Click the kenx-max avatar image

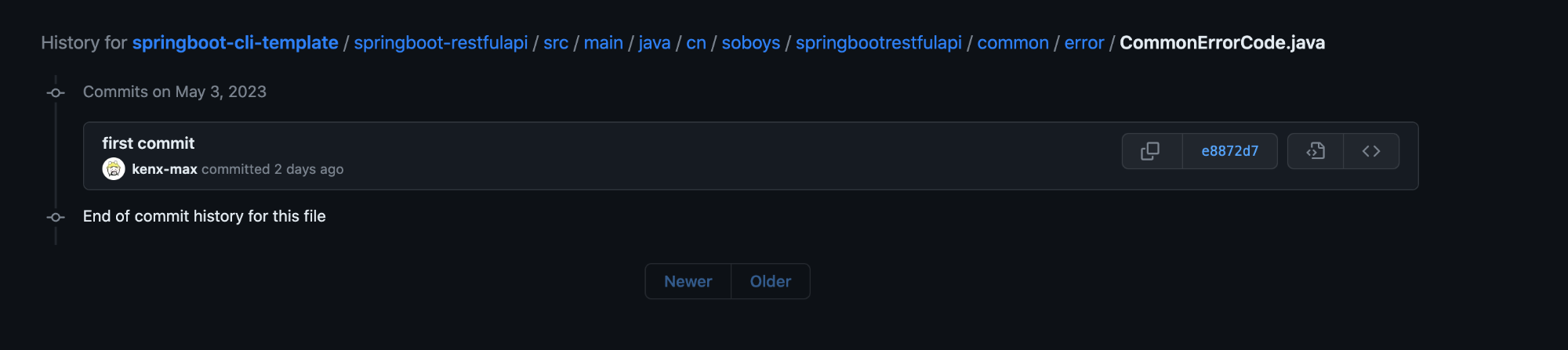coord(114,169)
